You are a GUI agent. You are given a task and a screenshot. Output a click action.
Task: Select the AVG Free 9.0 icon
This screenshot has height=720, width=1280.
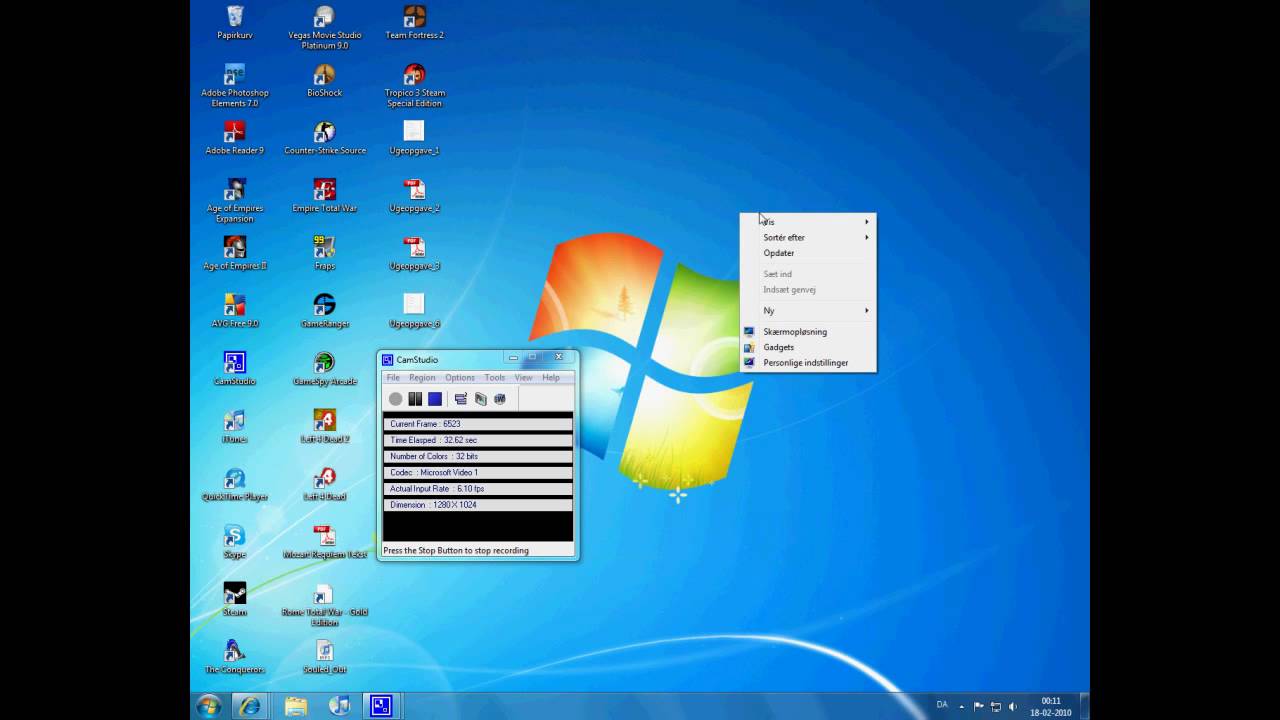234,311
